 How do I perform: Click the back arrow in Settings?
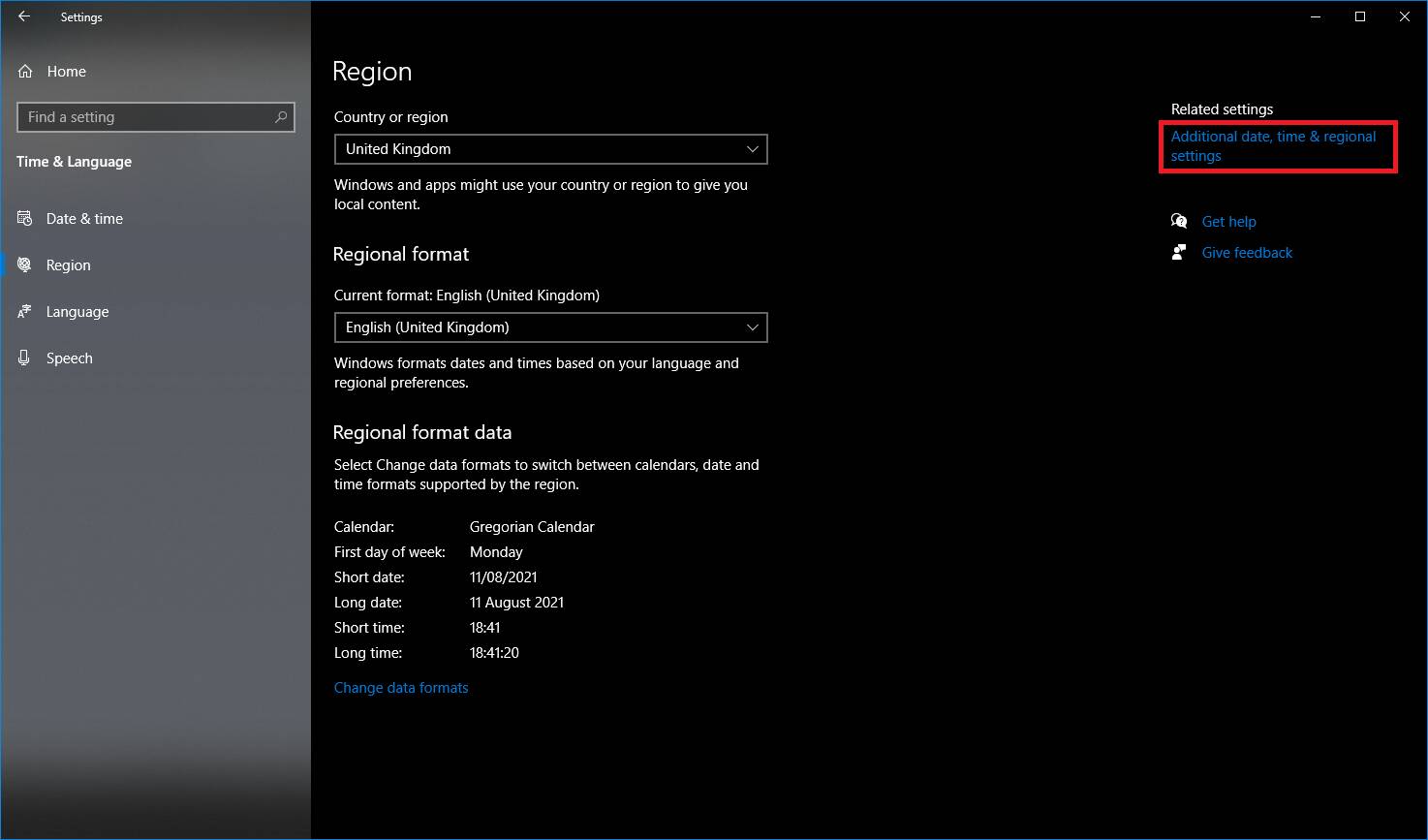[24, 16]
